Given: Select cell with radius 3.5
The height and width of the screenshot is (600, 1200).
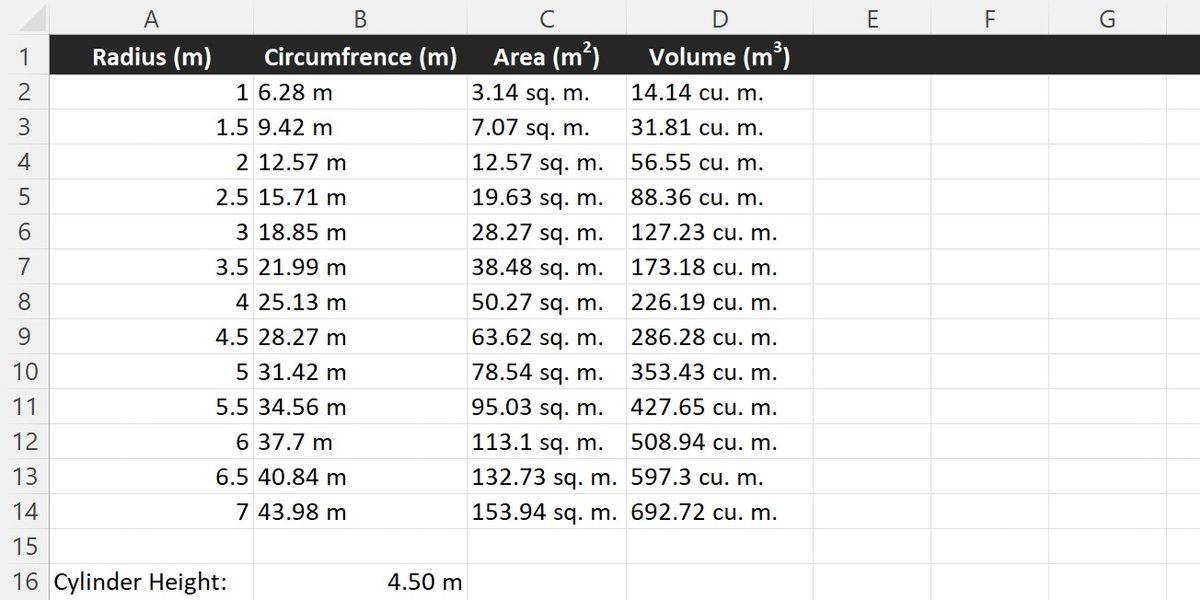Looking at the screenshot, I should tap(151, 267).
